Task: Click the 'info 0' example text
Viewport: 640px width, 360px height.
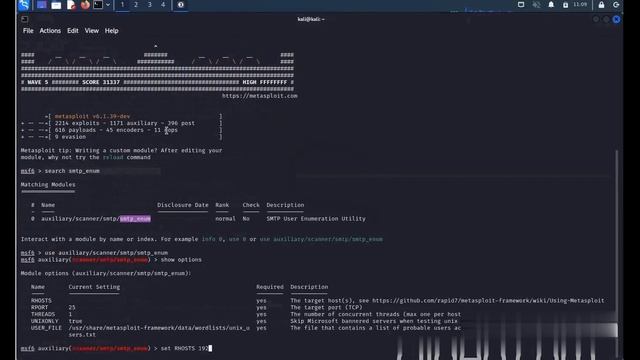Action: coord(212,239)
